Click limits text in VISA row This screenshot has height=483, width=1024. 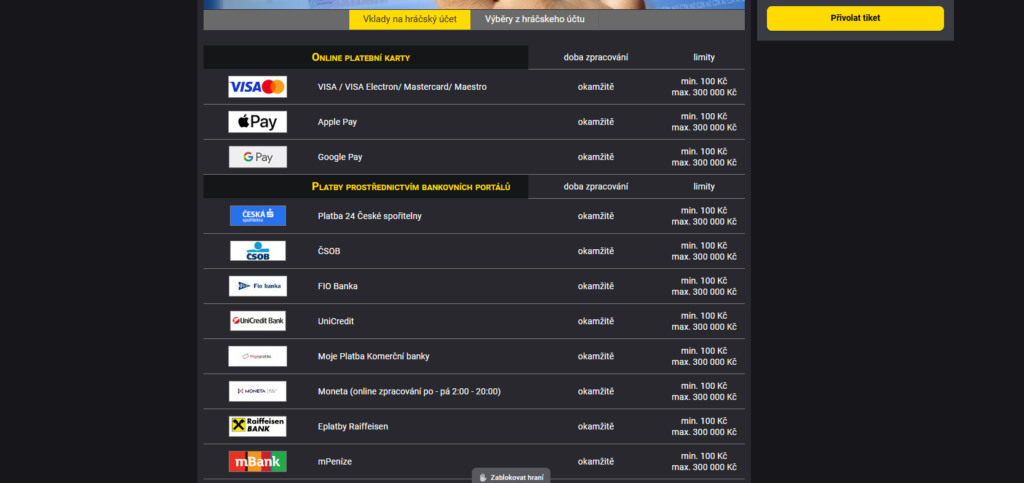[704, 87]
